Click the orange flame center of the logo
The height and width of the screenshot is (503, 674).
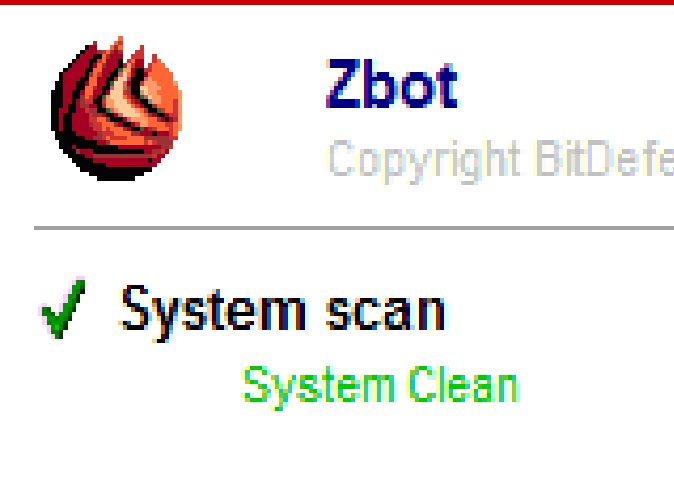[125, 101]
